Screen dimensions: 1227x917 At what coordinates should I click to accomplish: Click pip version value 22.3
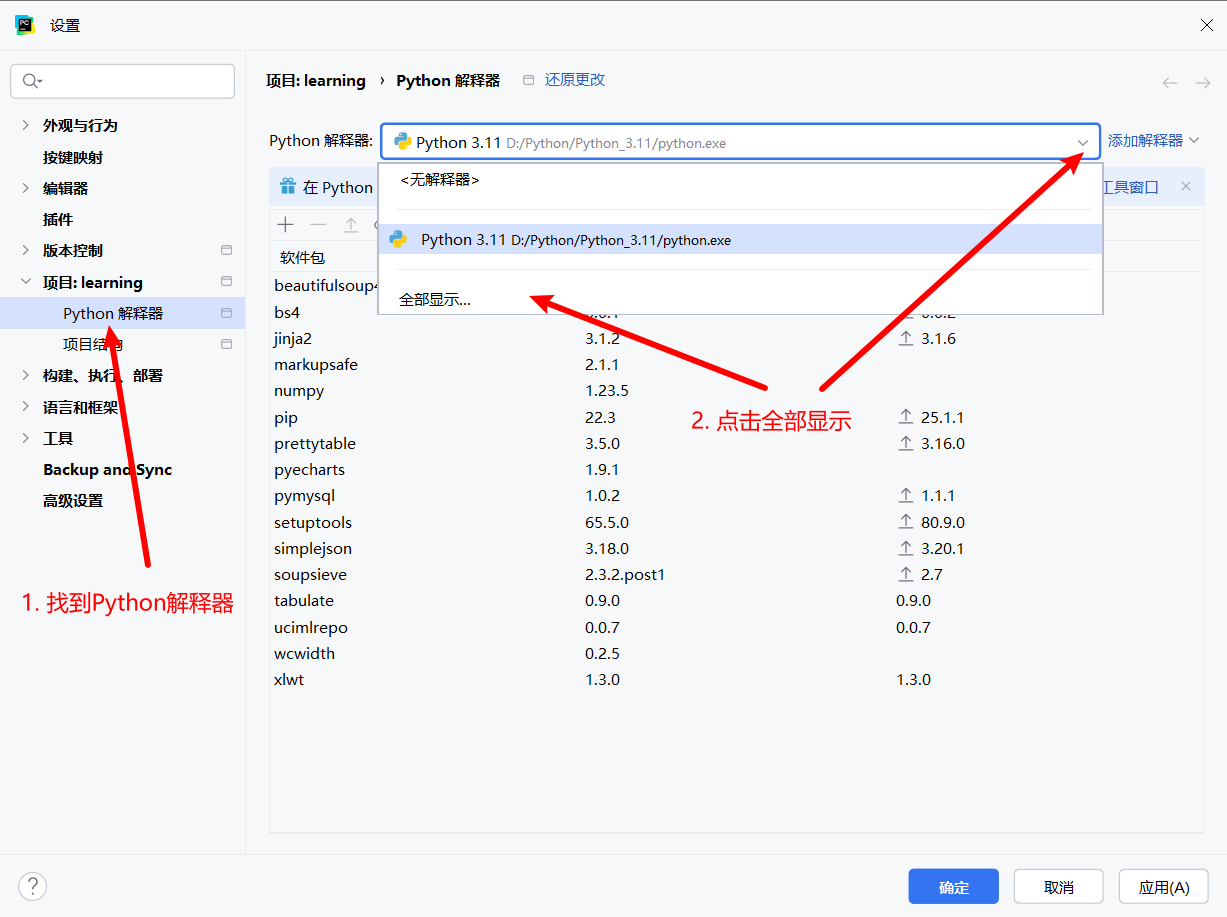tap(600, 417)
